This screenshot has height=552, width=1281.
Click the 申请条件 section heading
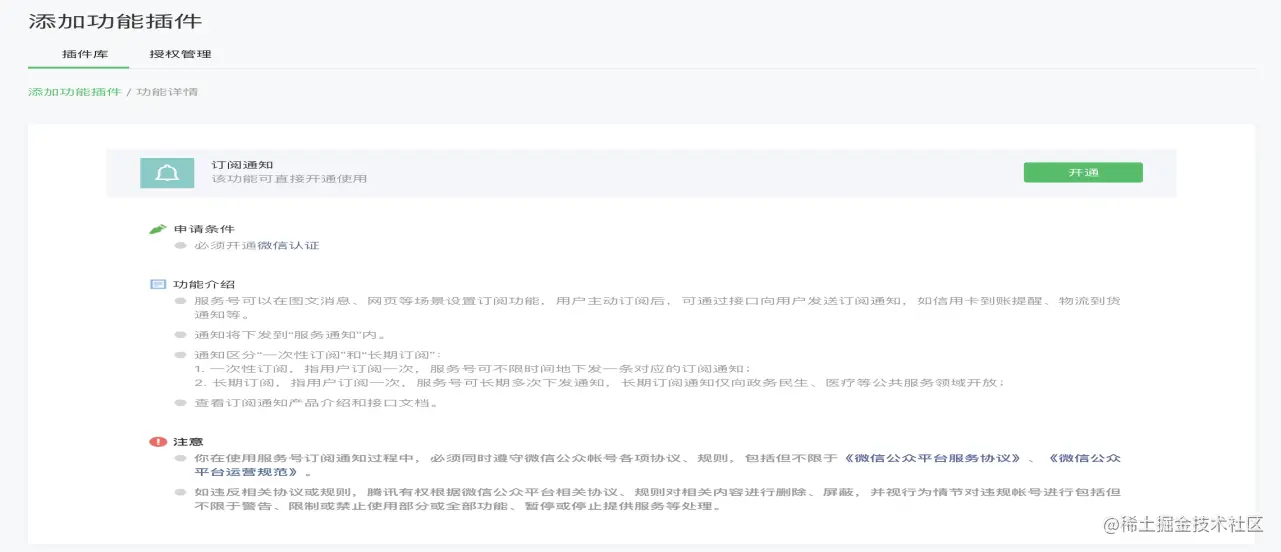(x=204, y=229)
